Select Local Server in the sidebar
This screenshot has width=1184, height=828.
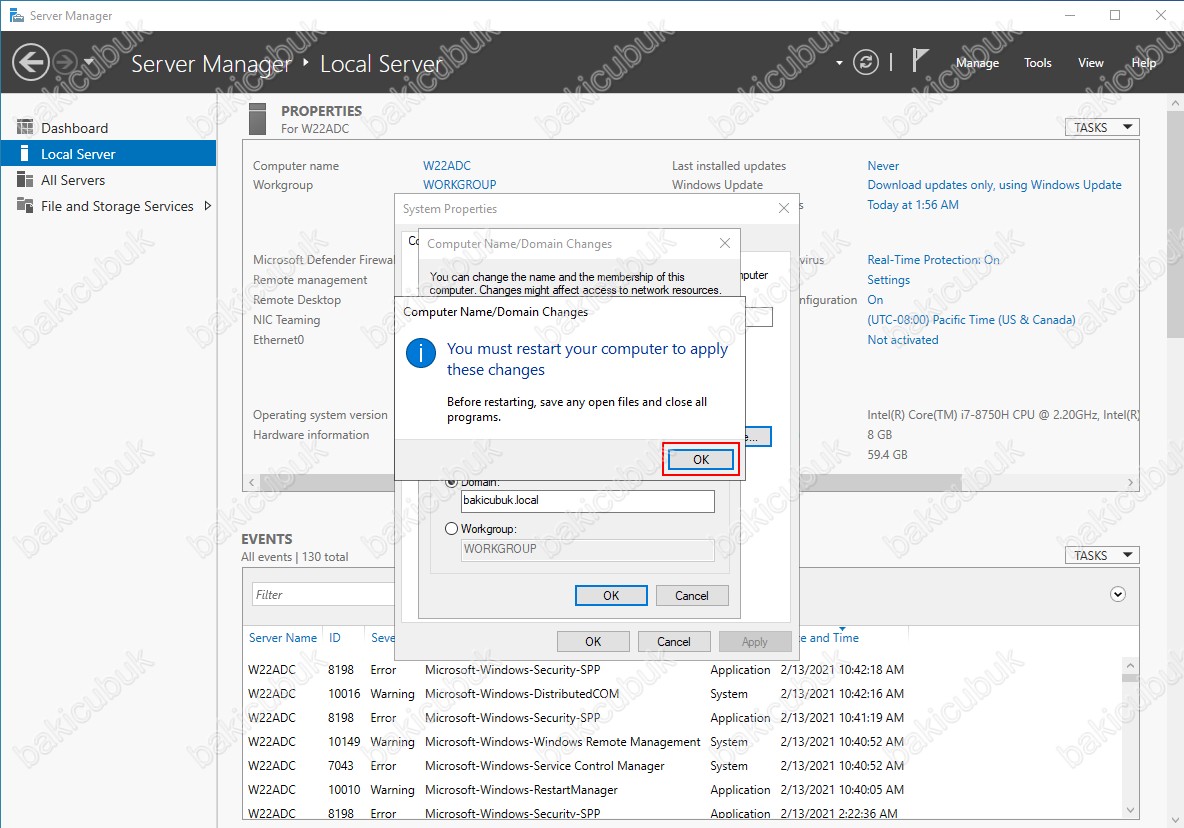[108, 154]
